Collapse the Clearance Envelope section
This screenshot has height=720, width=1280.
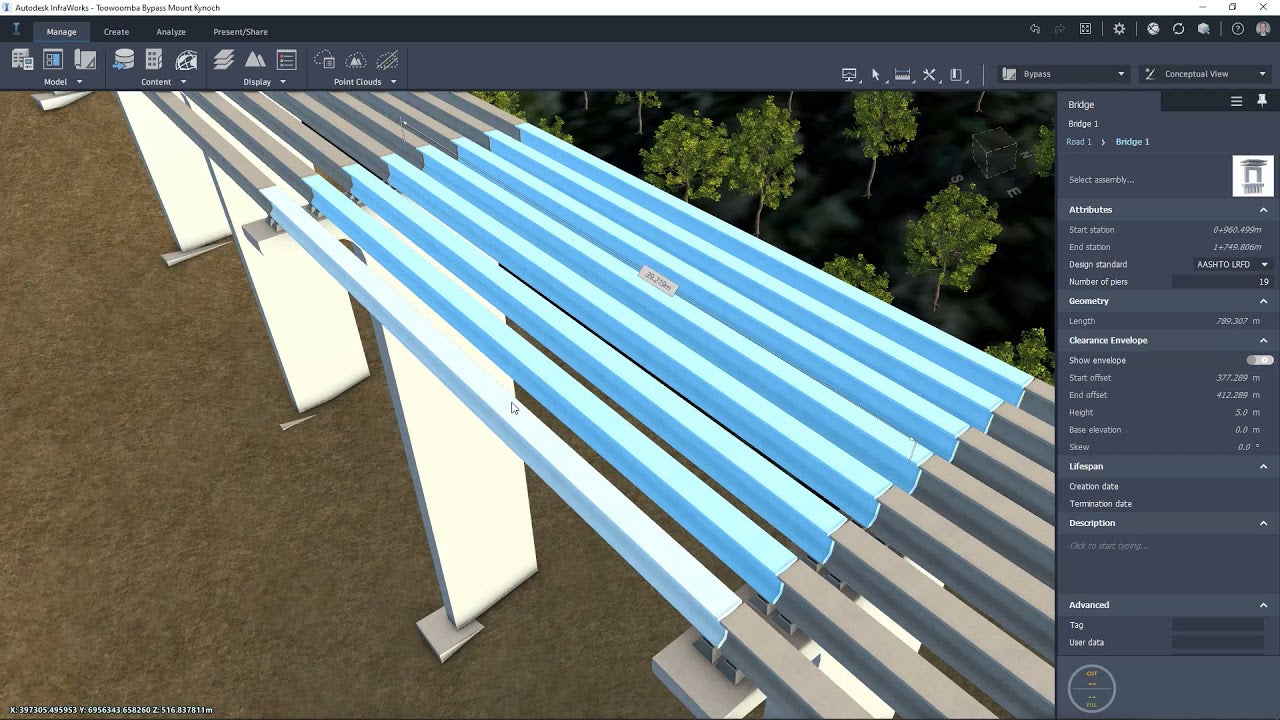tap(1263, 340)
